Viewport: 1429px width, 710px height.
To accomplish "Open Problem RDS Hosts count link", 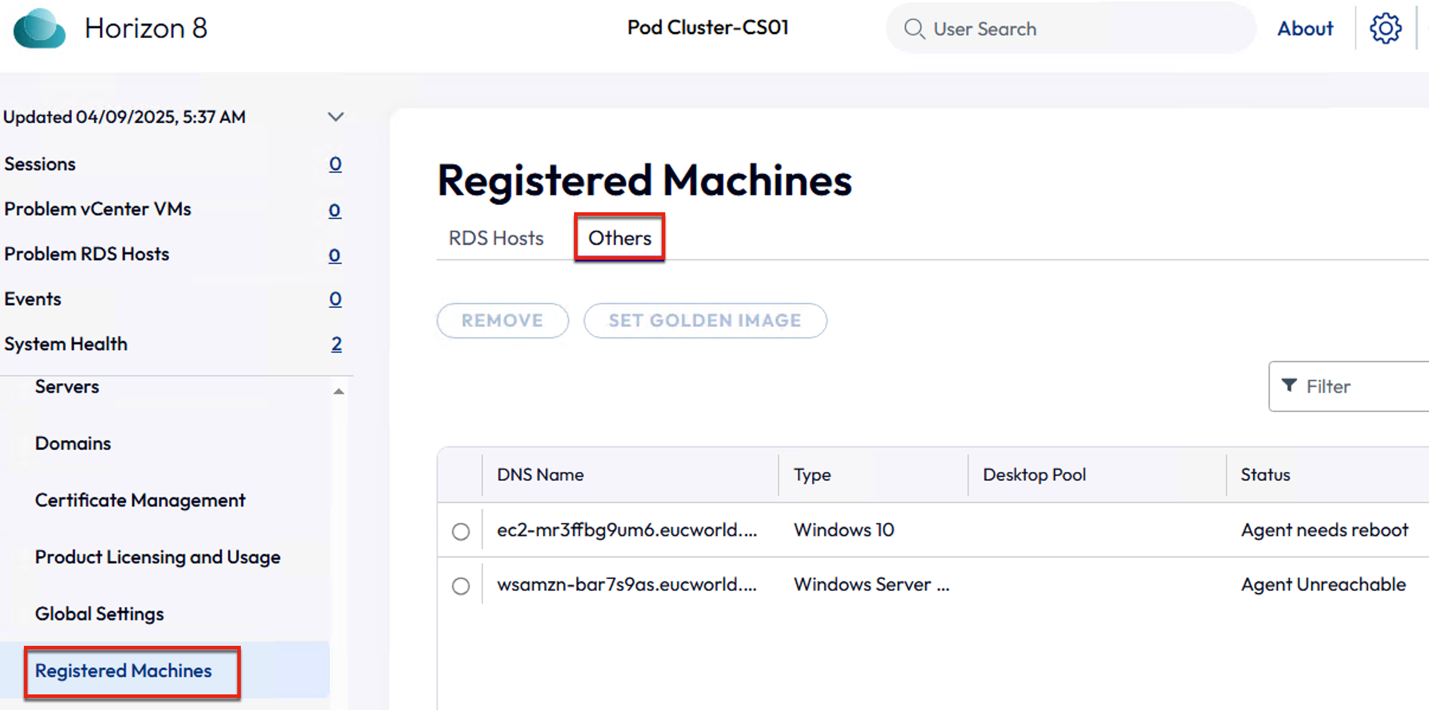I will (335, 255).
